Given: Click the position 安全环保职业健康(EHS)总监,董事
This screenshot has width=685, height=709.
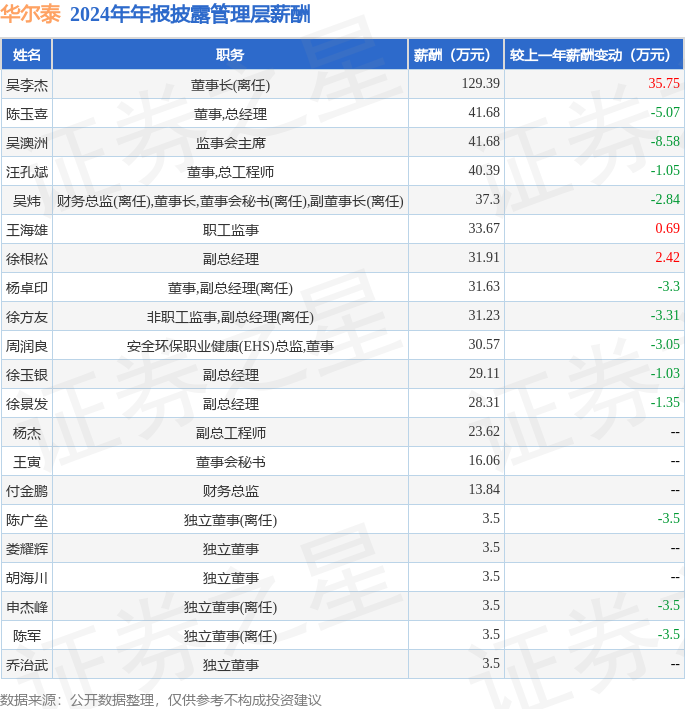Looking at the screenshot, I should pos(230,346).
